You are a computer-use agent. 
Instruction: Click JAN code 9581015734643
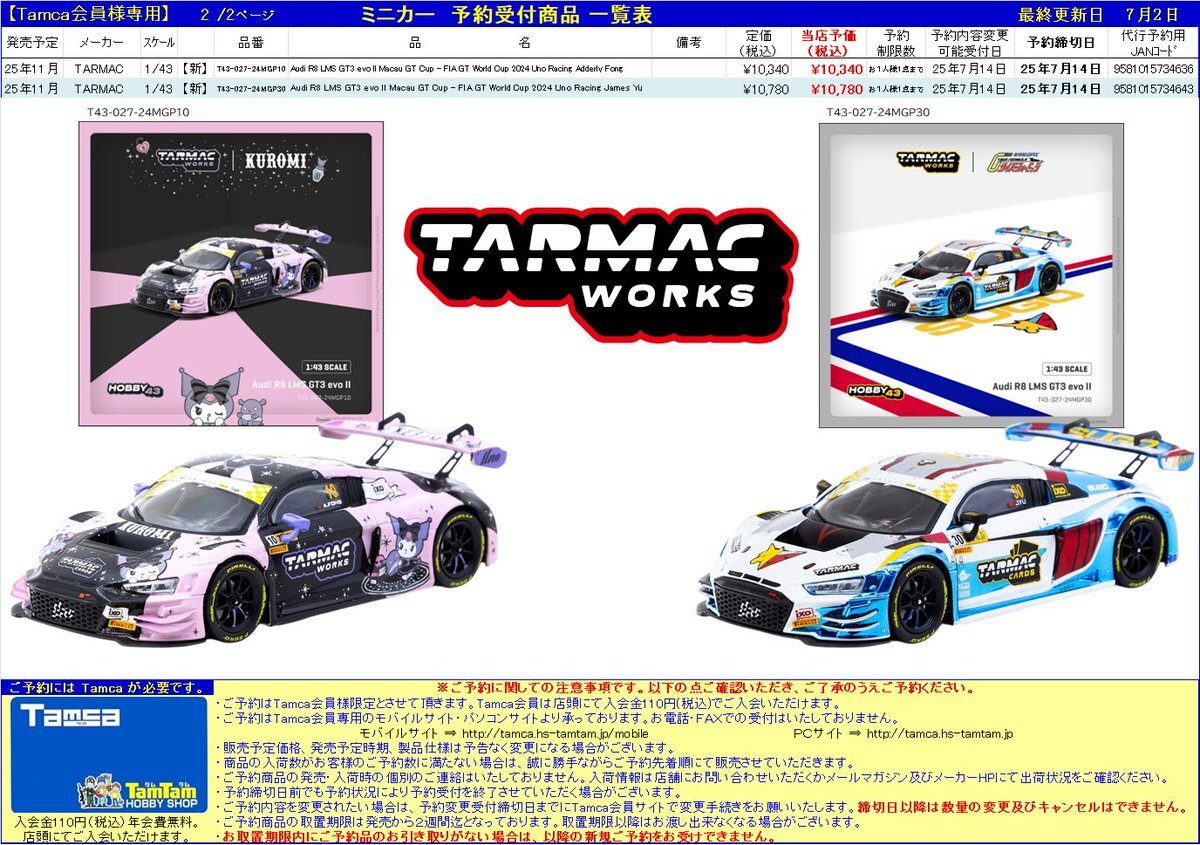click(x=1153, y=89)
